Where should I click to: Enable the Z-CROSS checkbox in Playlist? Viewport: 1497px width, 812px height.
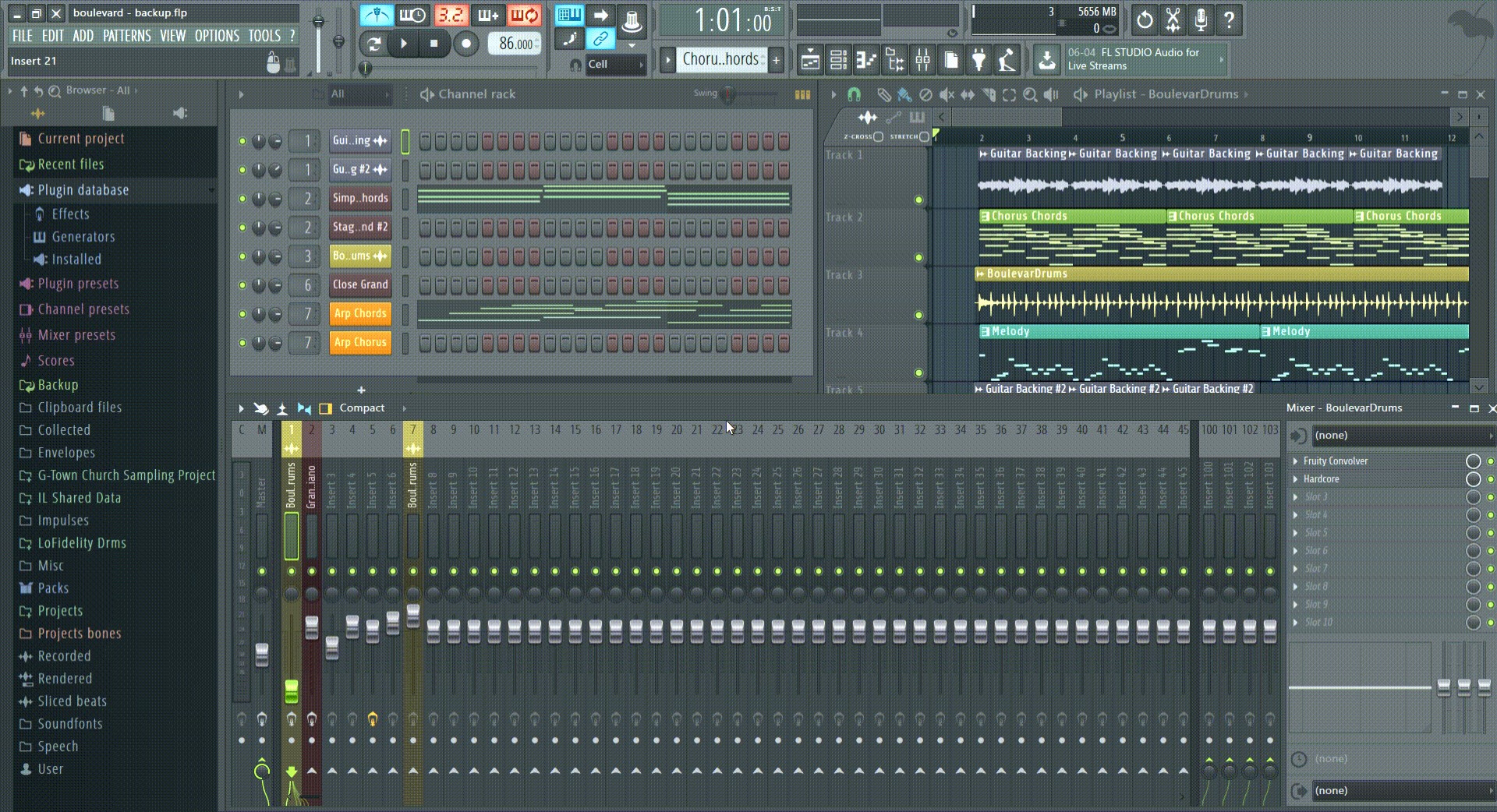[x=878, y=136]
